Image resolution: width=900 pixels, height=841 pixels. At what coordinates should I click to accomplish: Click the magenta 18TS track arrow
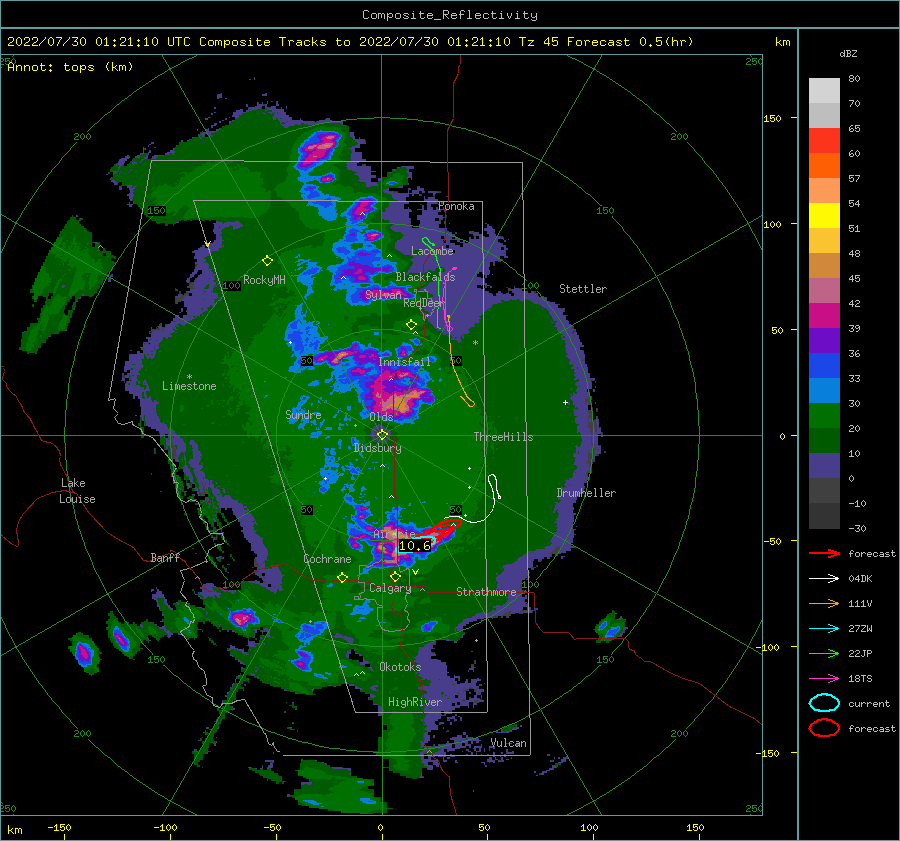[824, 679]
